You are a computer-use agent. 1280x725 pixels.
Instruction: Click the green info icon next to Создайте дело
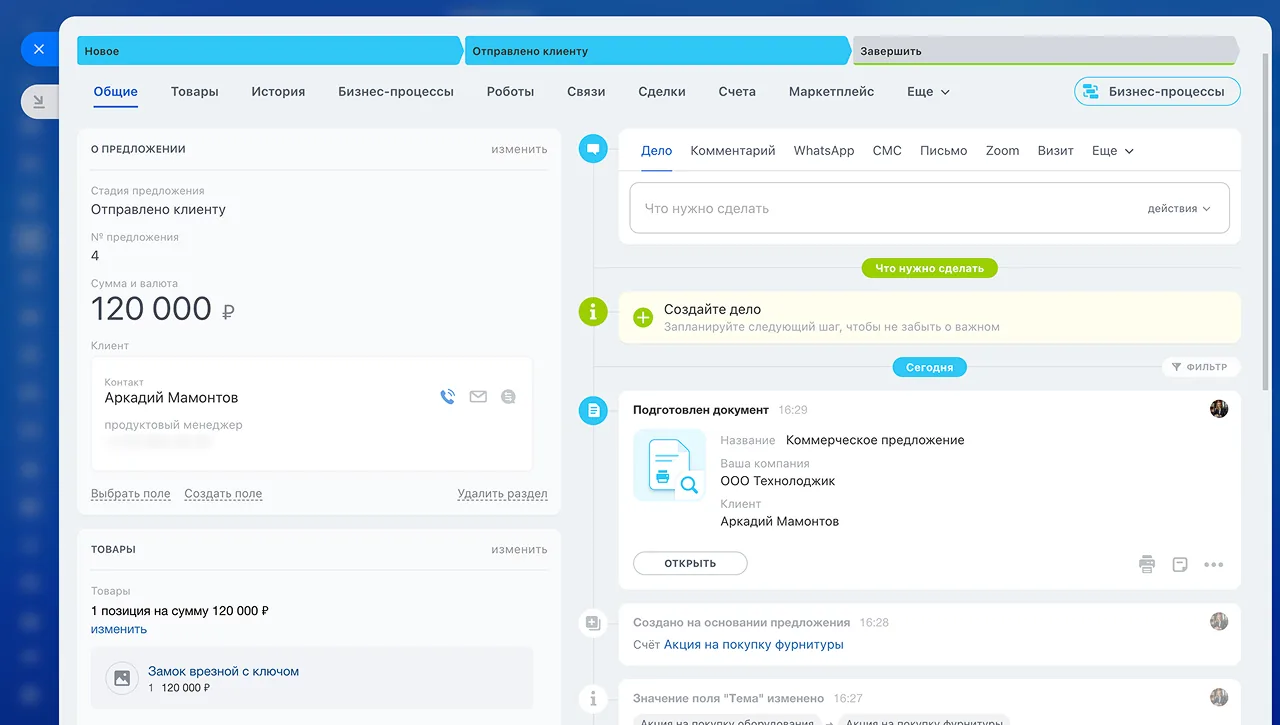(594, 312)
